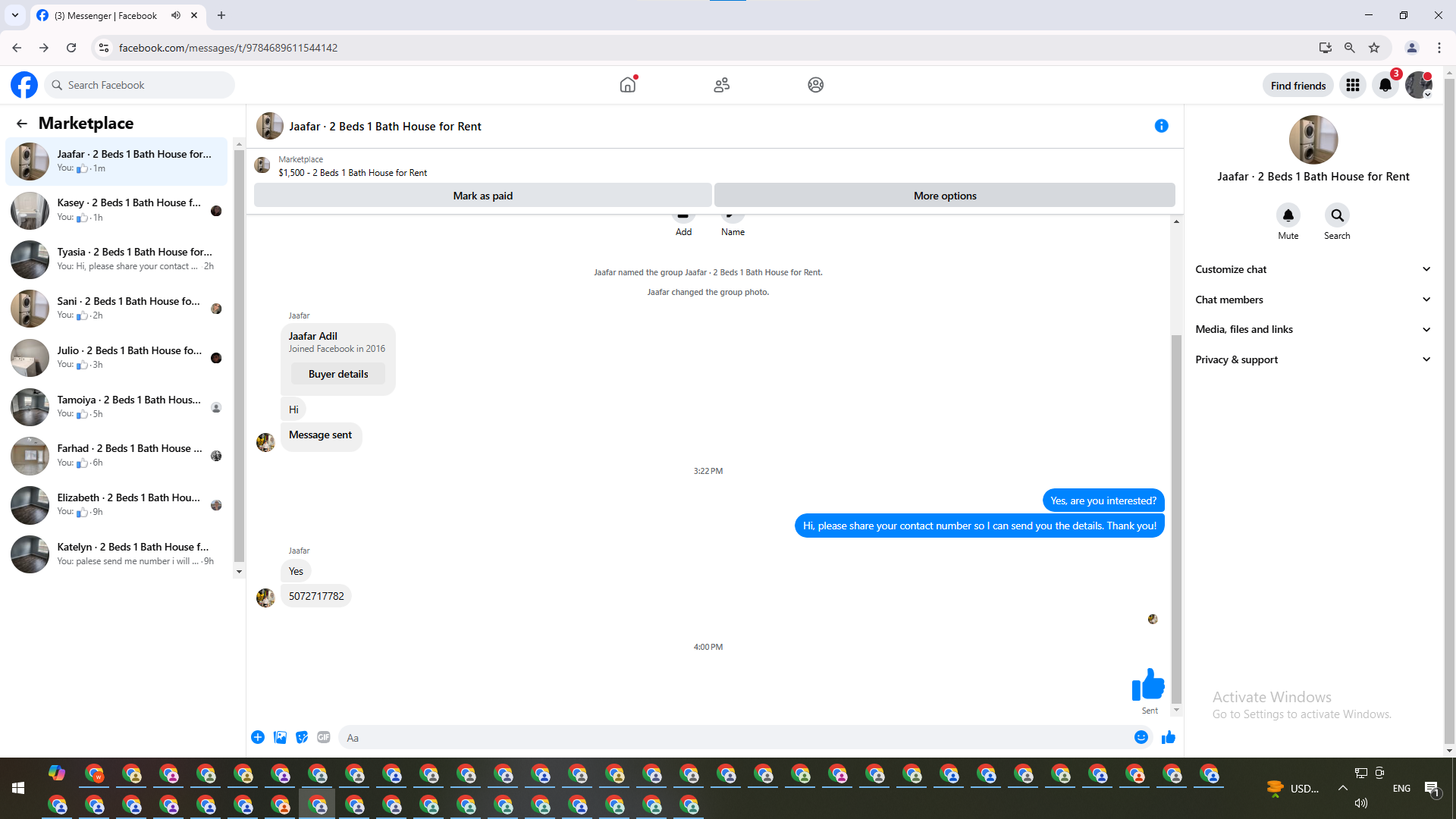Open the sticker chooser icon
This screenshot has height=819, width=1456.
[x=302, y=737]
